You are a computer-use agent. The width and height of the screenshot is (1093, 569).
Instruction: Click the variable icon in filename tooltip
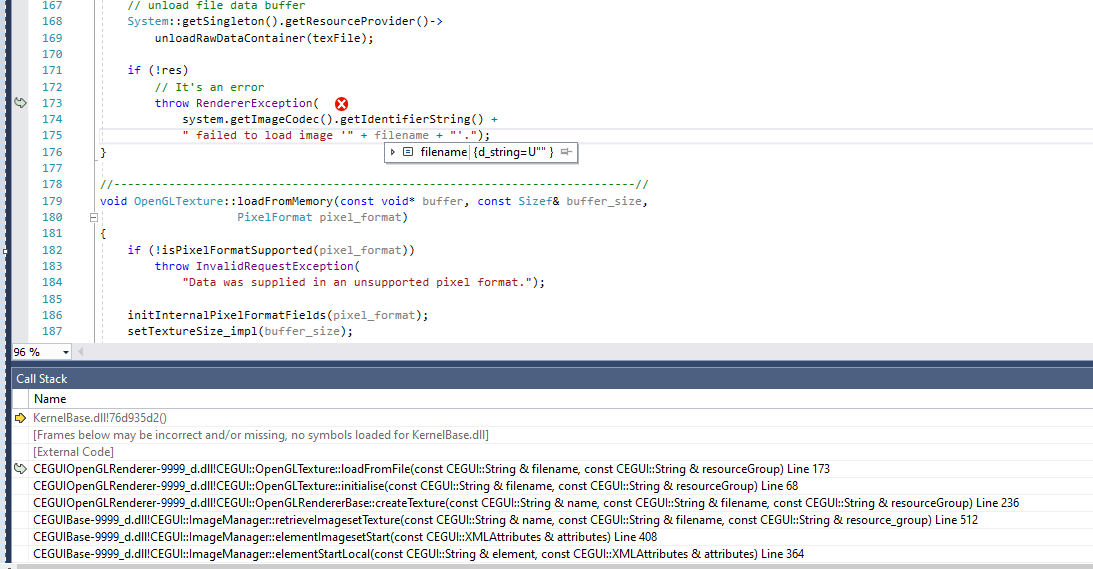point(408,152)
